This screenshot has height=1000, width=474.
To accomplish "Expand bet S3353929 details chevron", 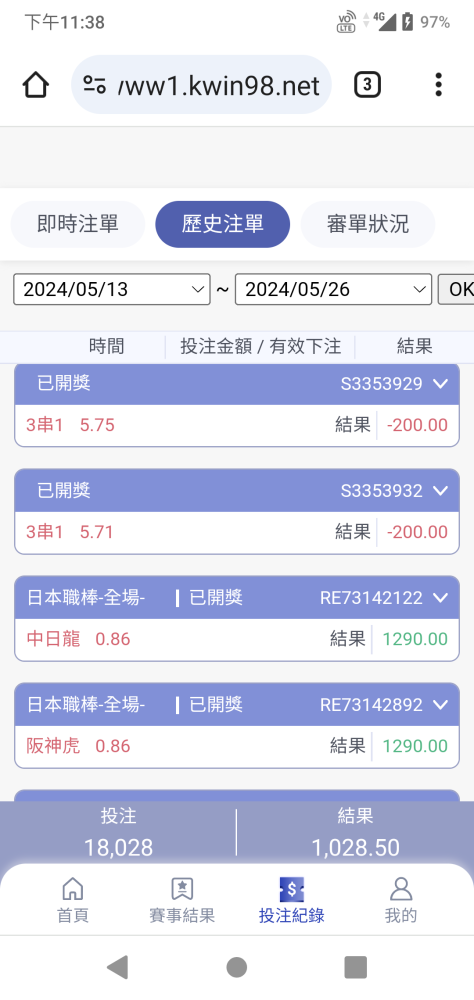I will [x=440, y=383].
